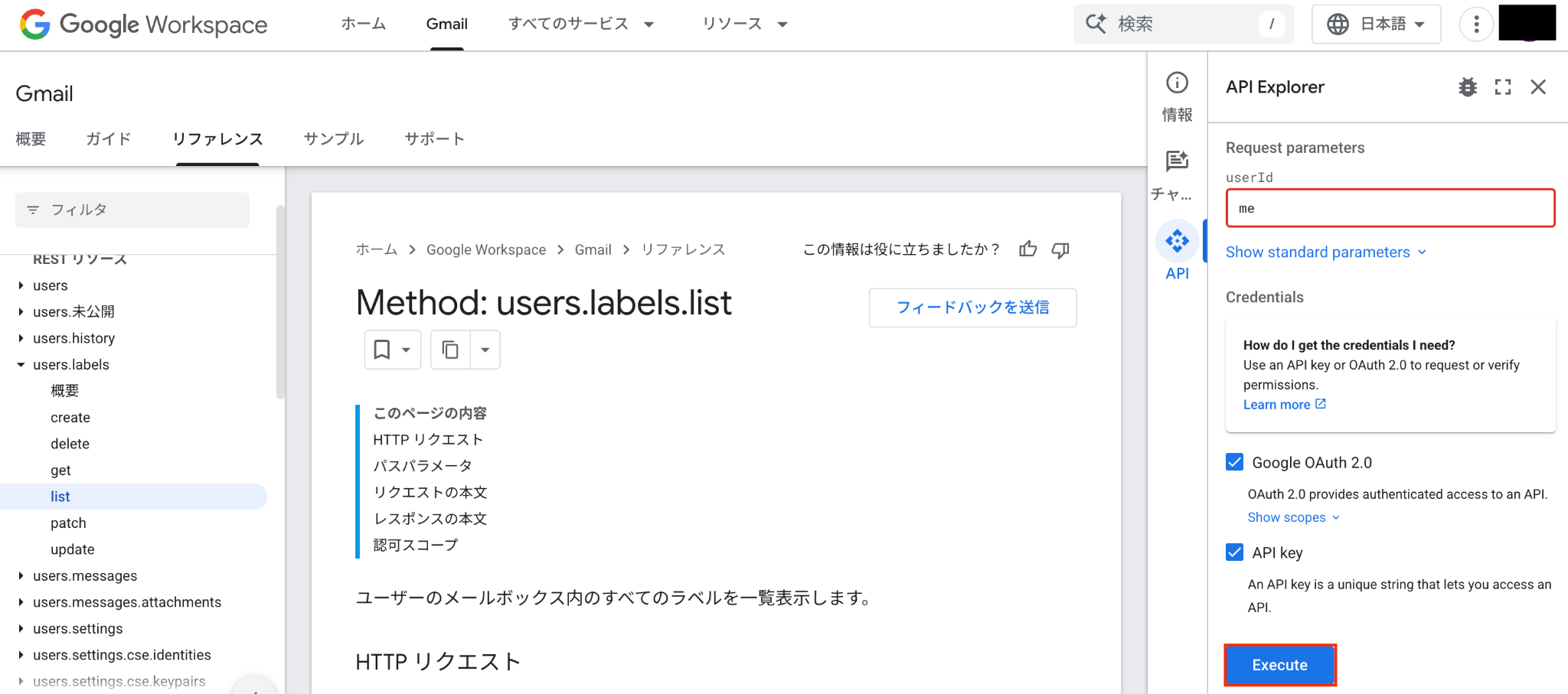Expand Show scopes under OAuth
Screen dimensions: 1568x694
[x=1293, y=517]
